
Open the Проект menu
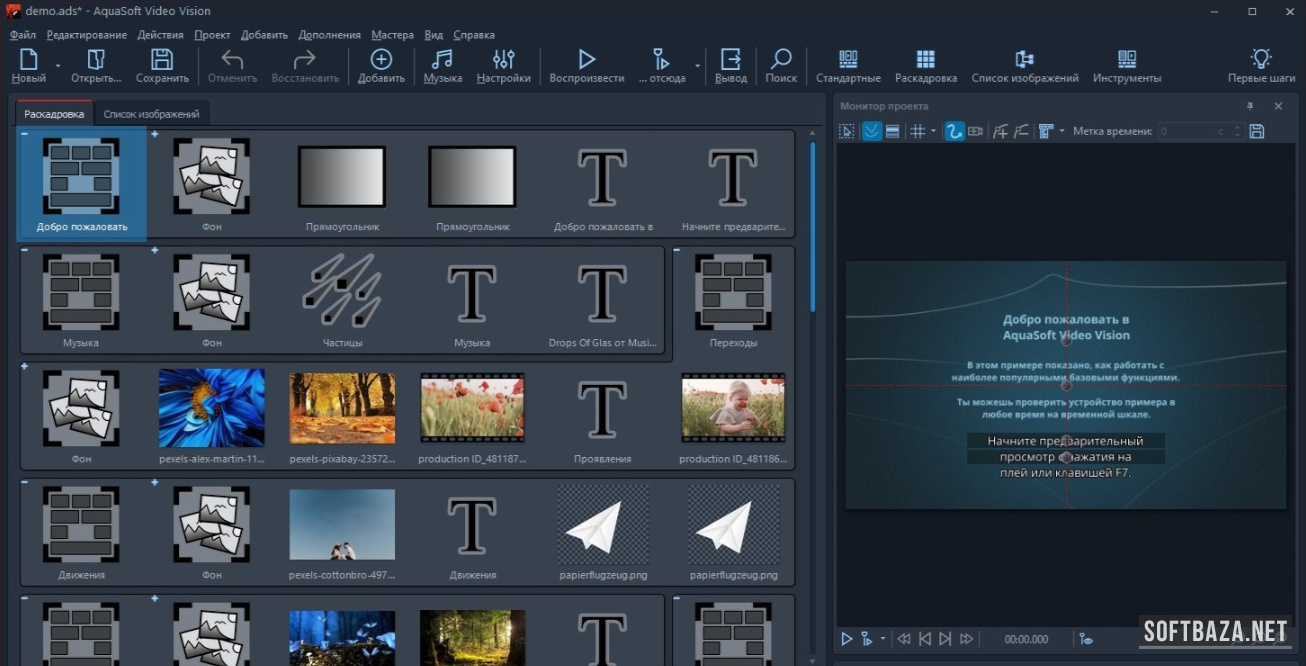(x=212, y=35)
